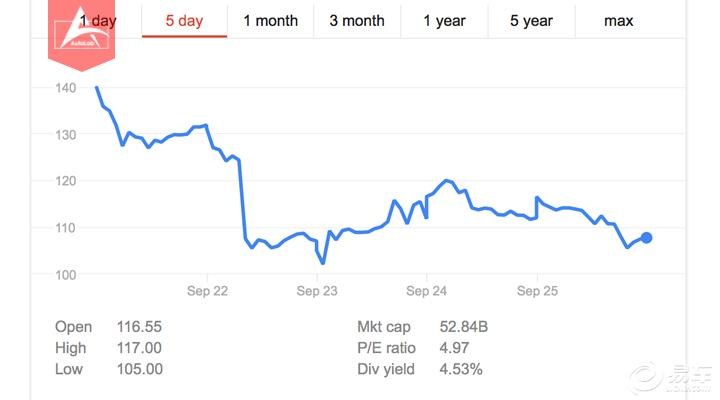Select the Sep 23 axis label
Image resolution: width=720 pixels, height=400 pixels.
[316, 292]
